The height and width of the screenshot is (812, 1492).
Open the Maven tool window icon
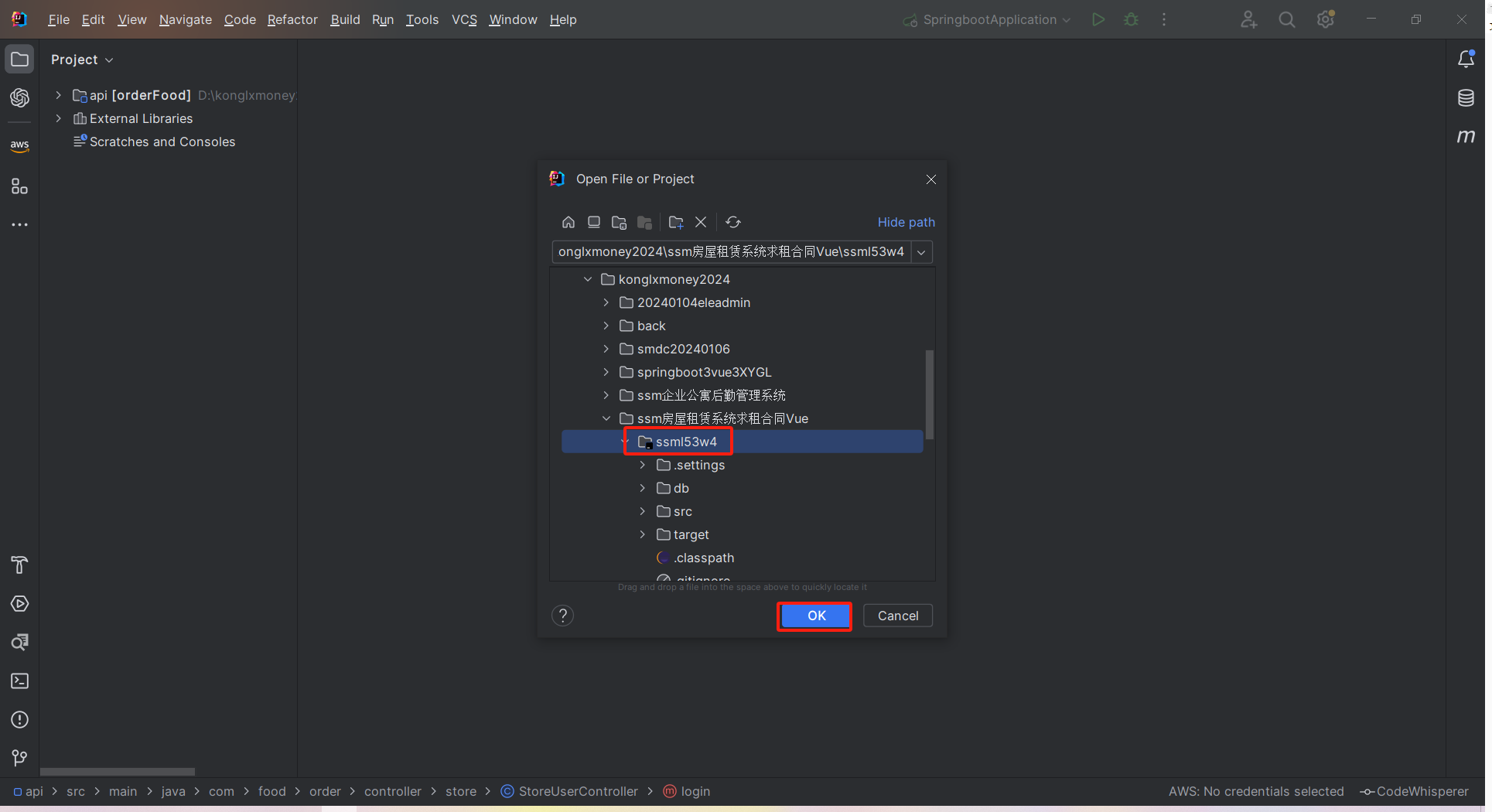[x=1466, y=137]
